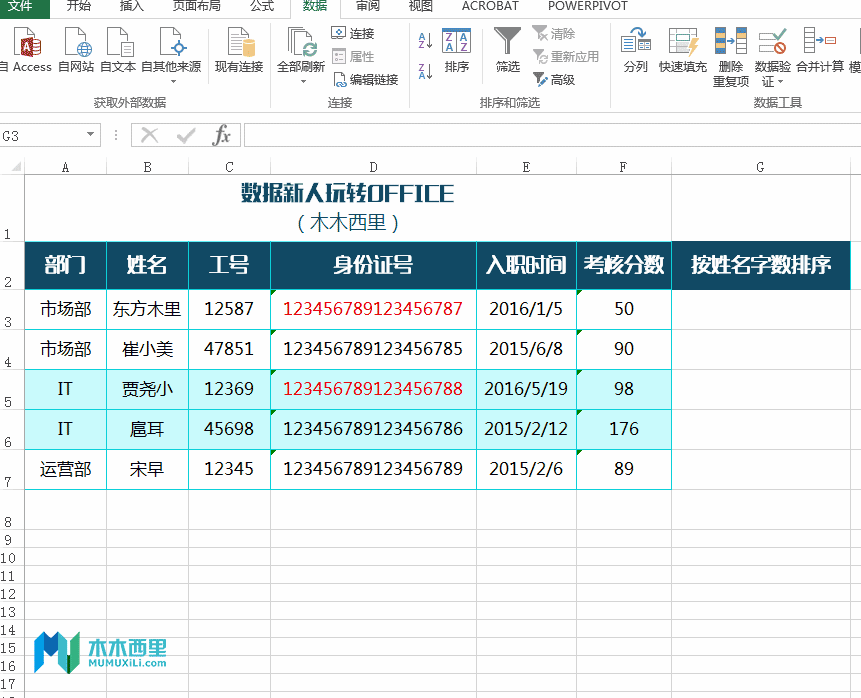Click the 考核分数 header cell
The image size is (861, 698).
(x=624, y=265)
